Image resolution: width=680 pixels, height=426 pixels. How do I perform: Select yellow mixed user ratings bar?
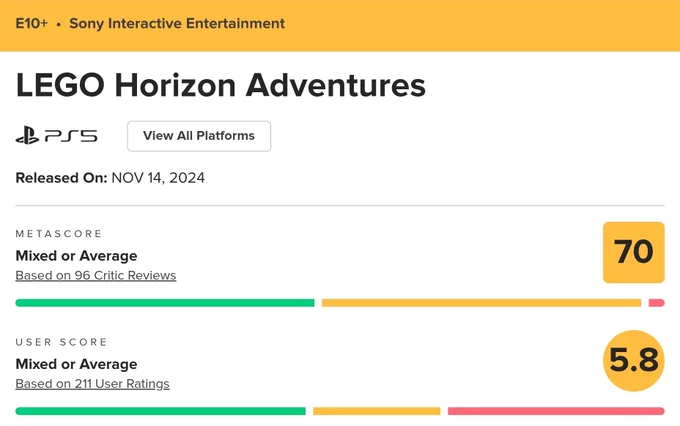(x=376, y=411)
